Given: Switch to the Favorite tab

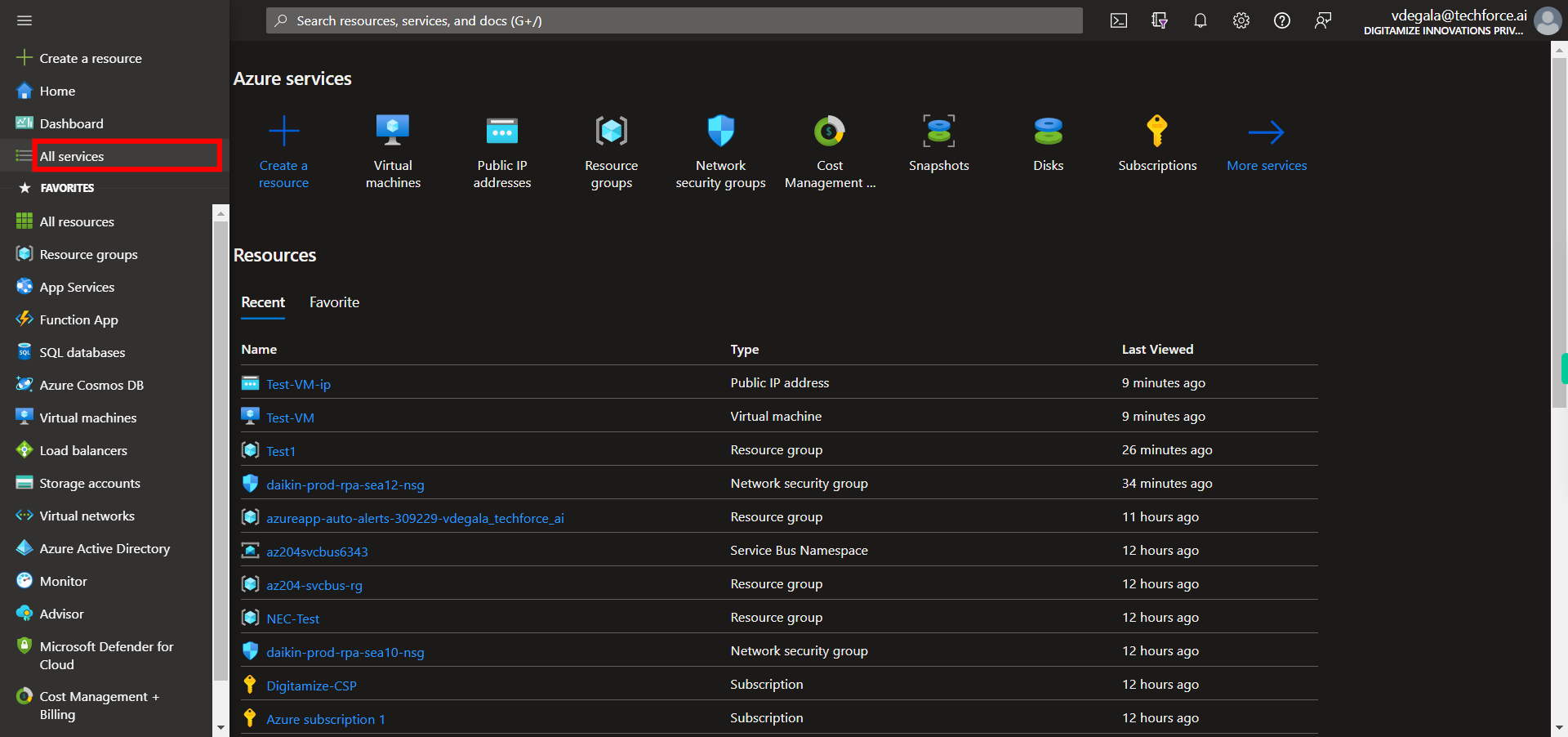Looking at the screenshot, I should point(334,302).
